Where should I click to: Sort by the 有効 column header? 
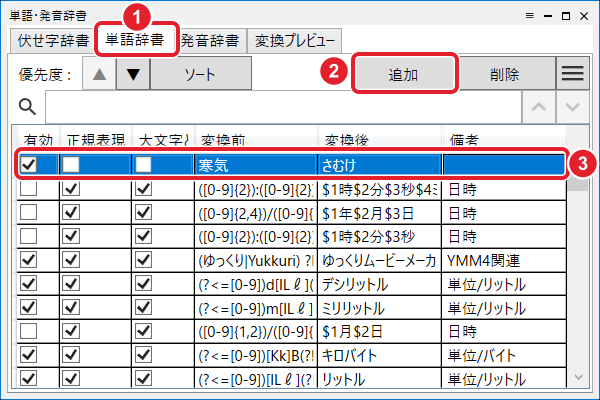click(38, 139)
